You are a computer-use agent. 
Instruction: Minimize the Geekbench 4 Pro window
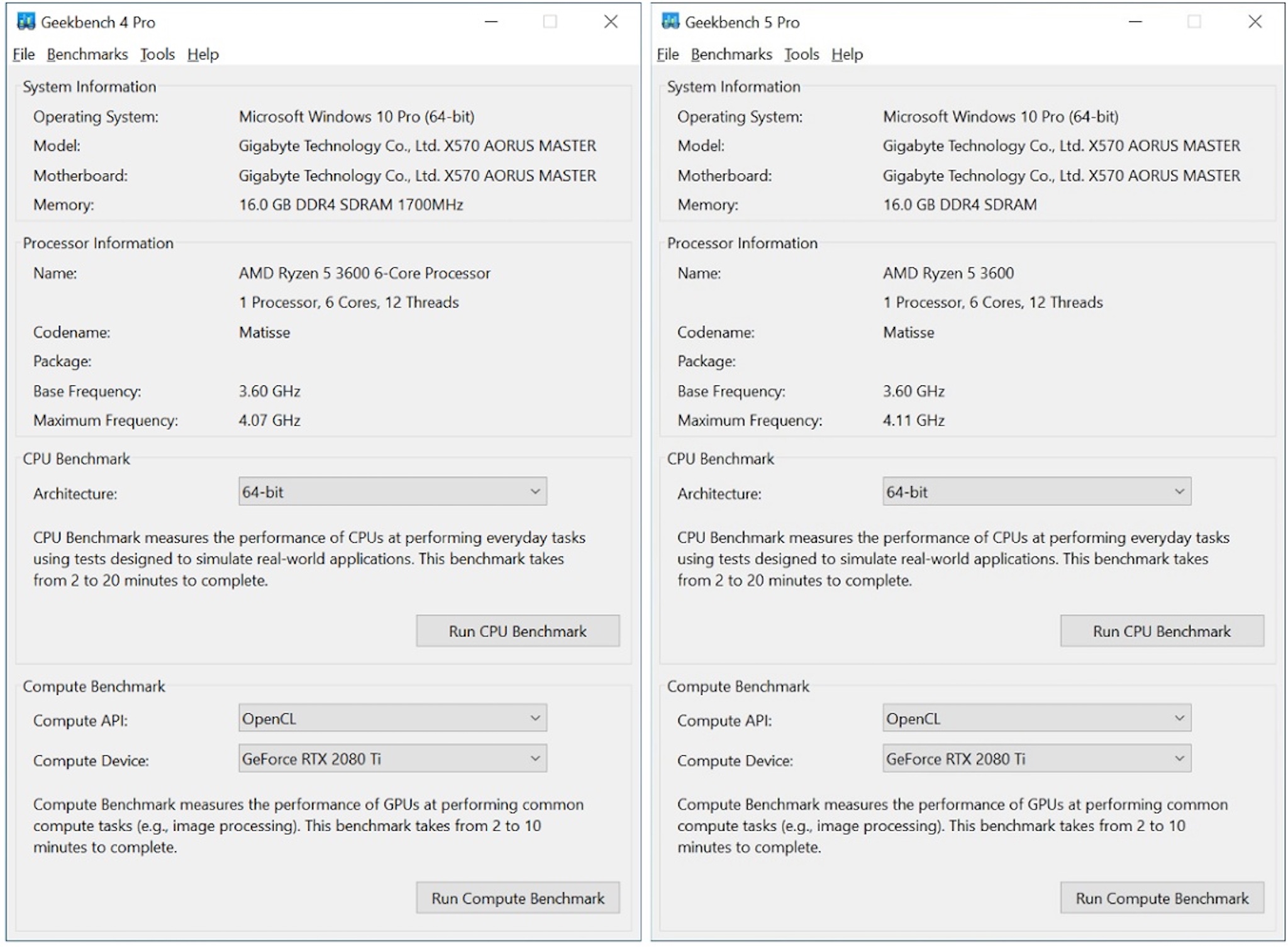(492, 22)
